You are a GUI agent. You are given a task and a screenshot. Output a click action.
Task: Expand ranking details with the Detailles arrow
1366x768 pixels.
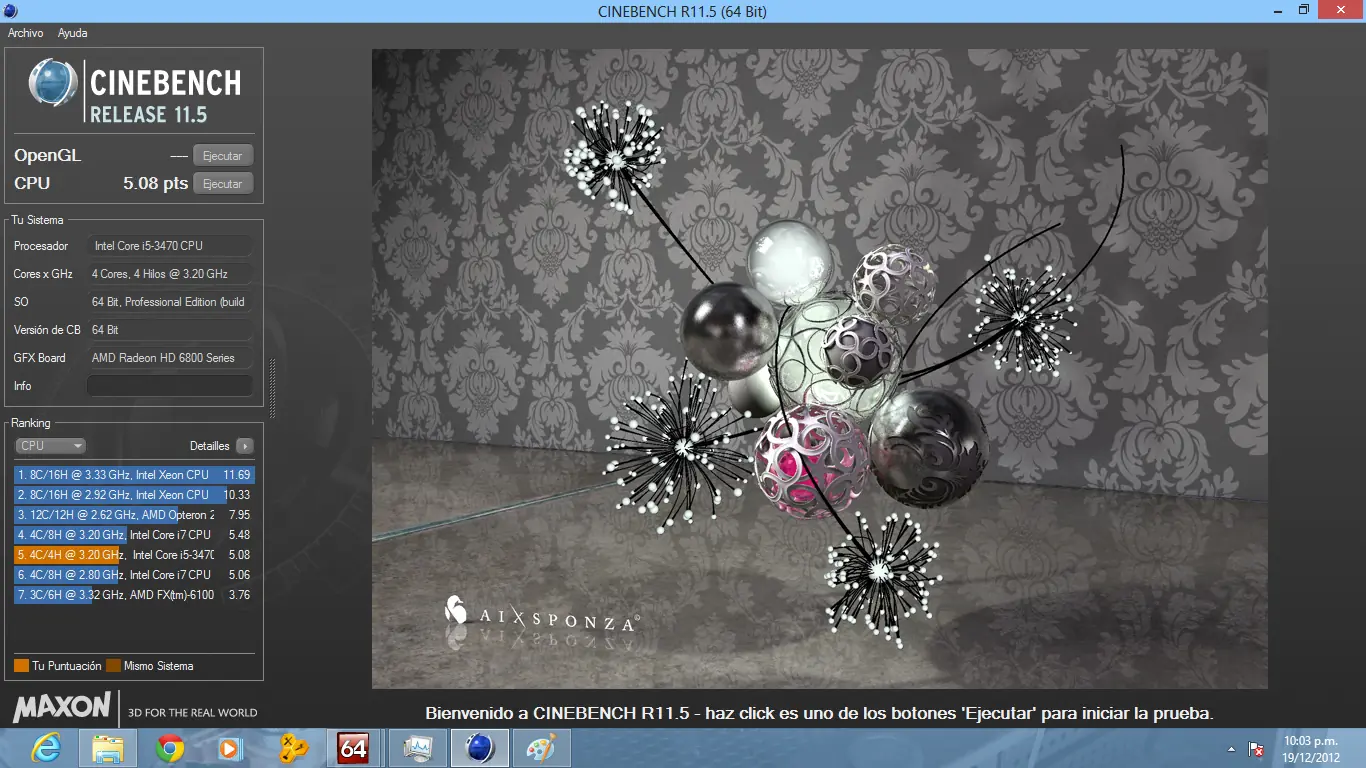[245, 446]
